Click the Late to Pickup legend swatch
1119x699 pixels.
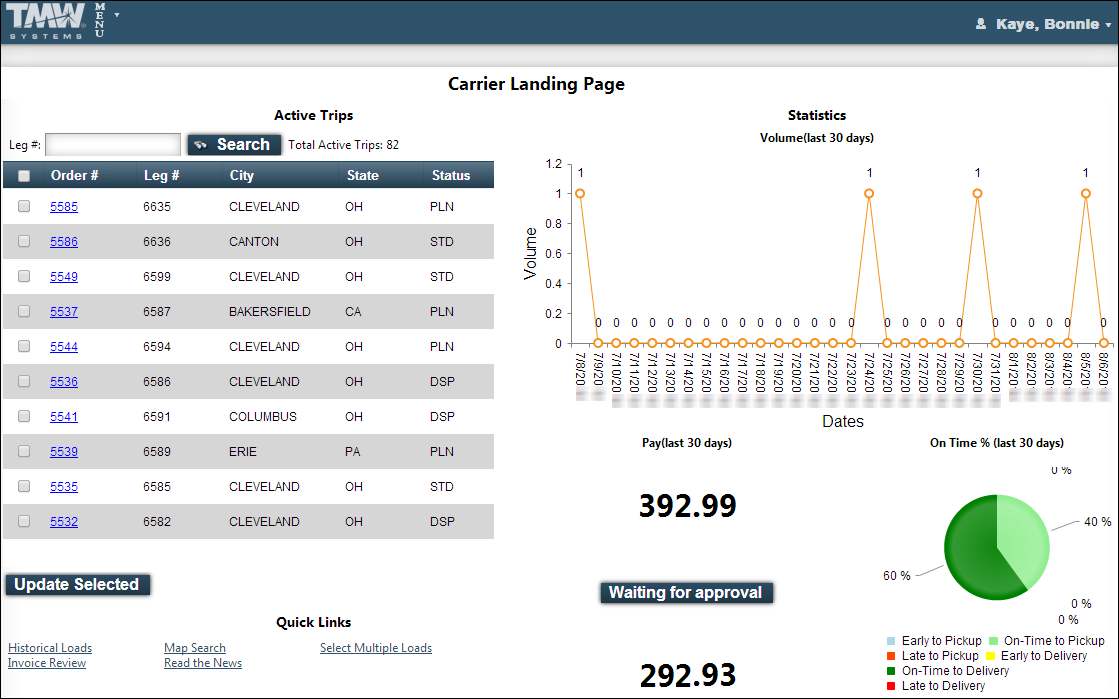click(891, 655)
